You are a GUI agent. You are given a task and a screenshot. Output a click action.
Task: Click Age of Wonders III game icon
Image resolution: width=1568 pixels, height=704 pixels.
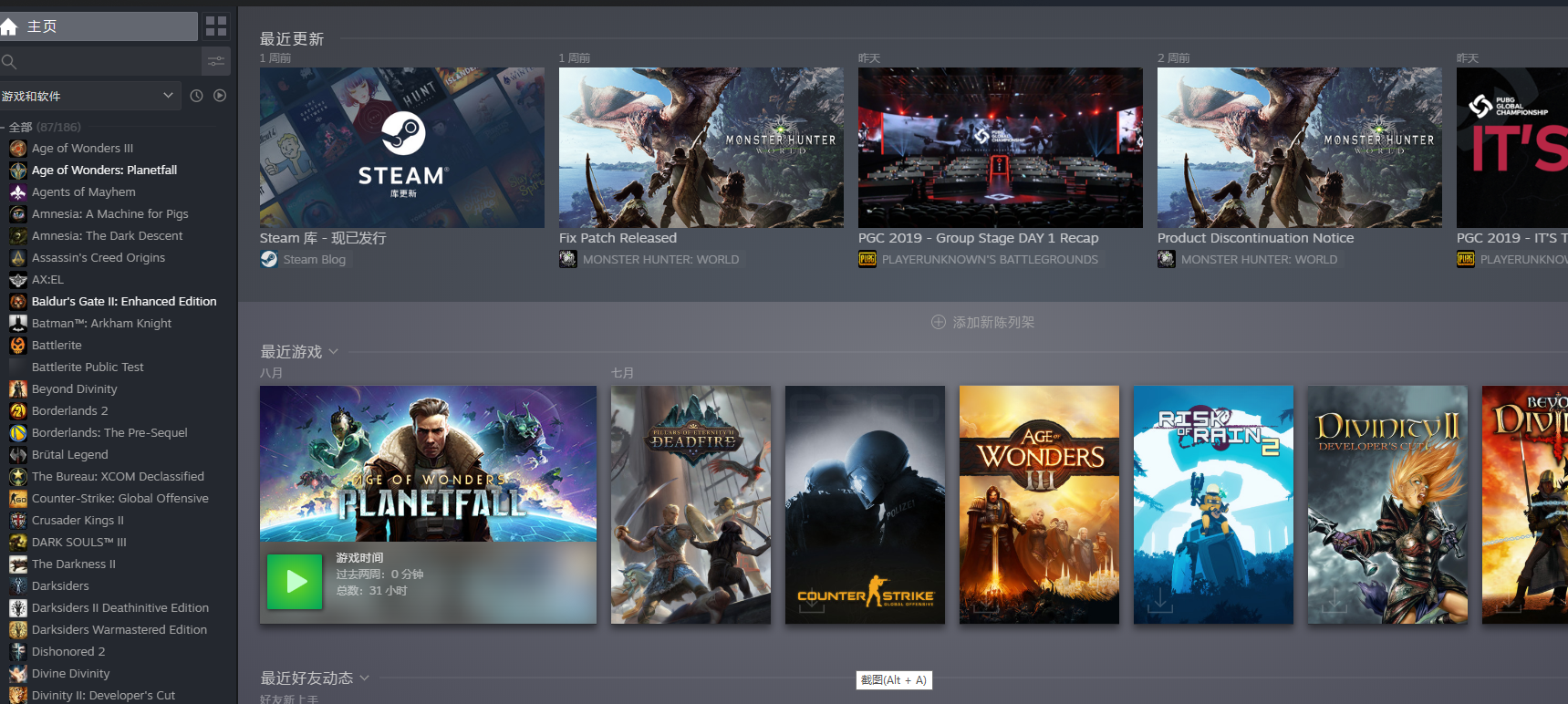(17, 148)
